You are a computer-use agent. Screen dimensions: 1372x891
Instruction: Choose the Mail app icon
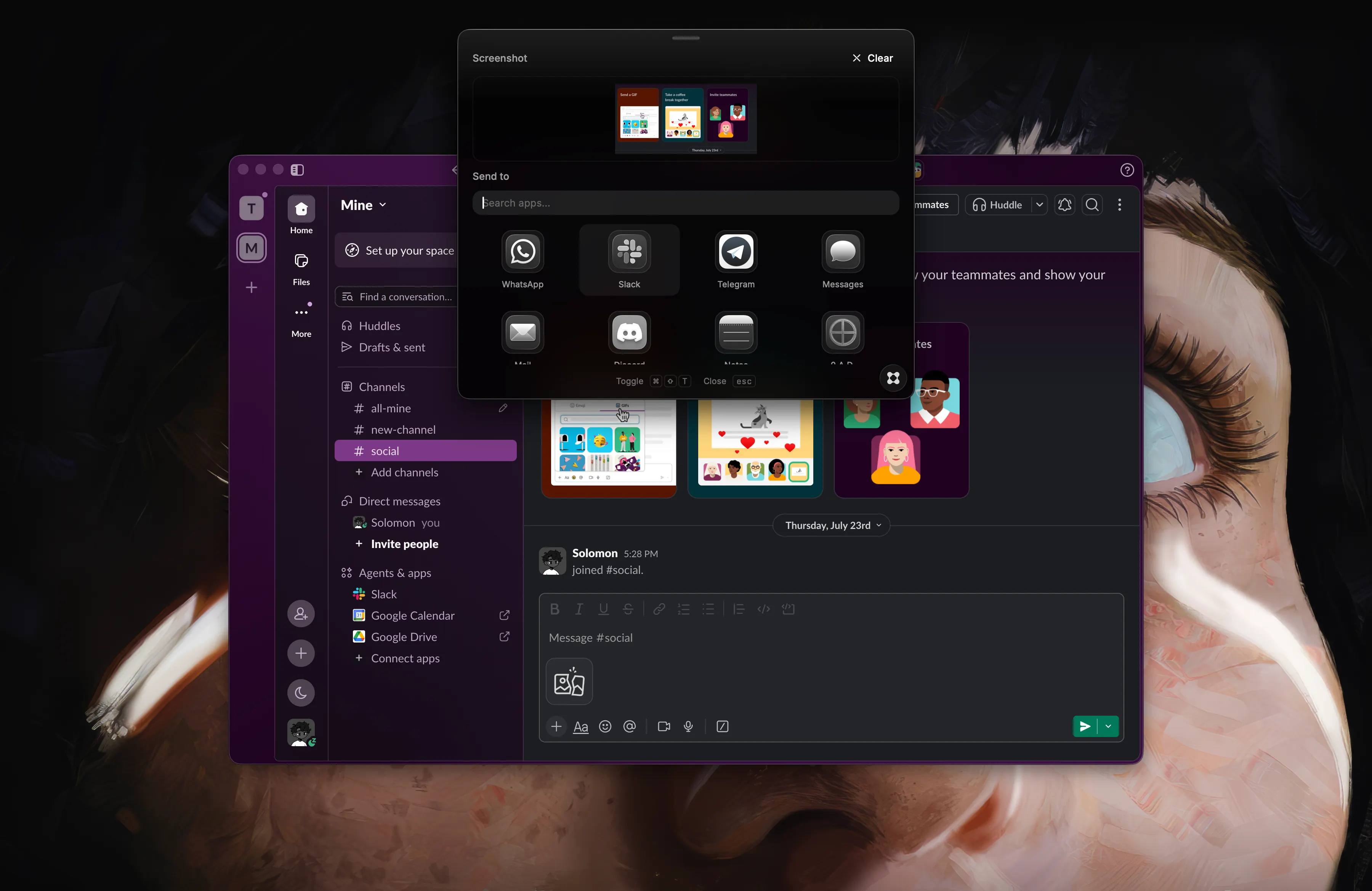tap(522, 332)
